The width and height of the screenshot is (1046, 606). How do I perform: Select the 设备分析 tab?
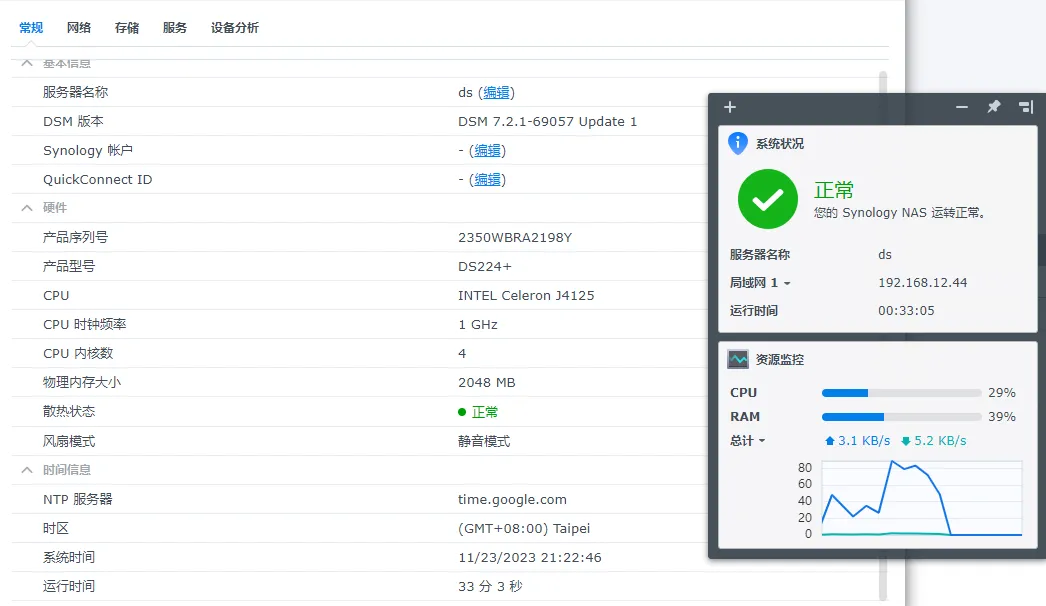click(235, 28)
